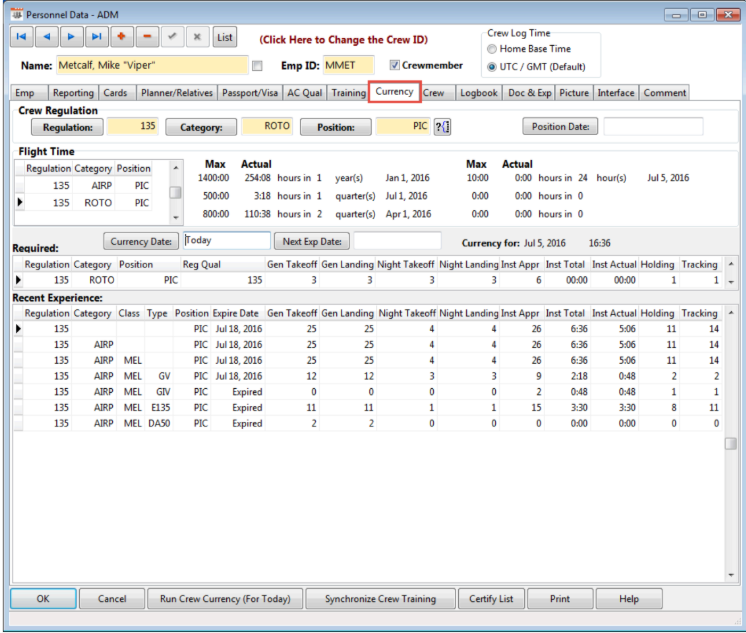Click the position help question-mark icon
The image size is (746, 633).
[443, 127]
